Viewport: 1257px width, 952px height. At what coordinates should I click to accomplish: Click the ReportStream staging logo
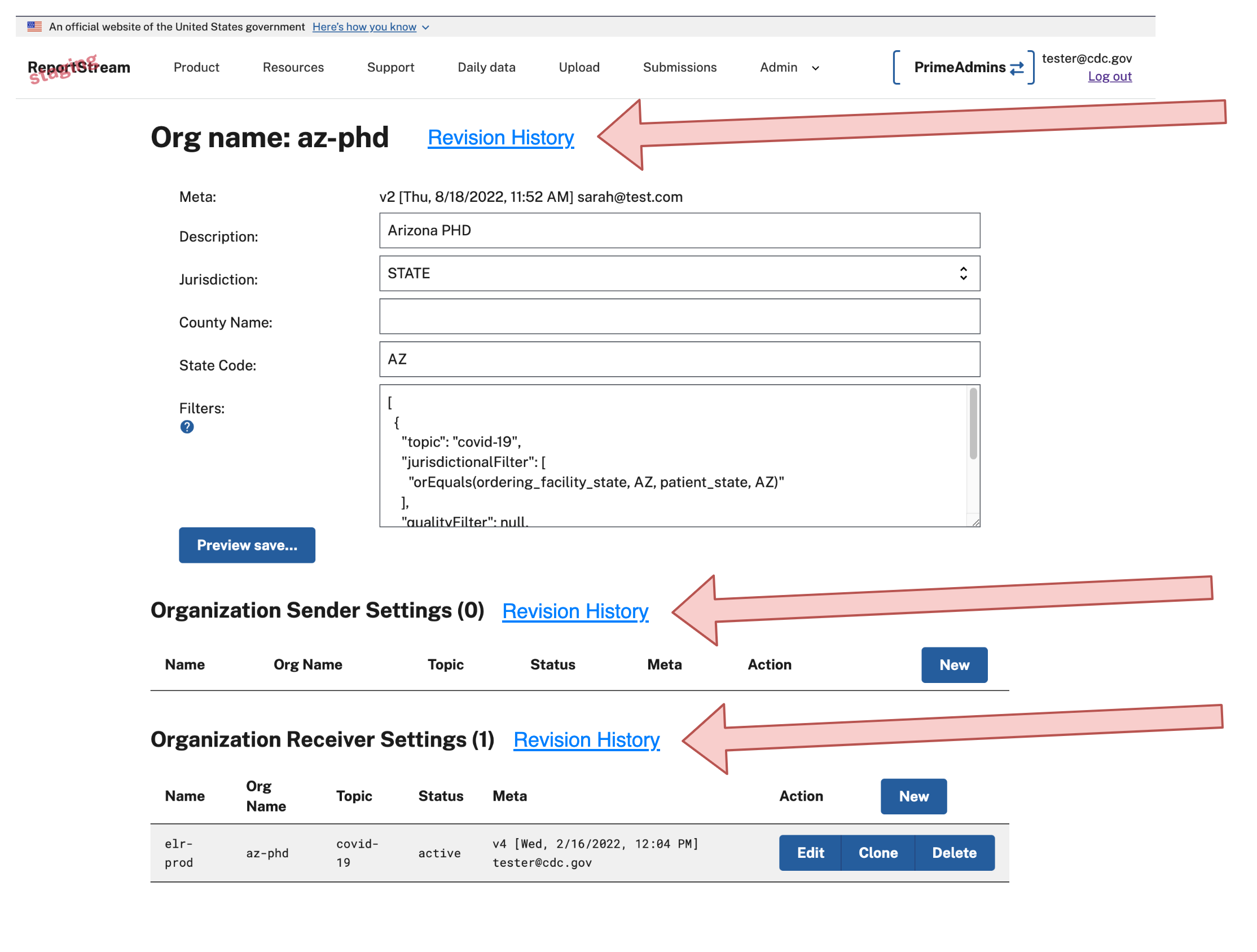(78, 67)
